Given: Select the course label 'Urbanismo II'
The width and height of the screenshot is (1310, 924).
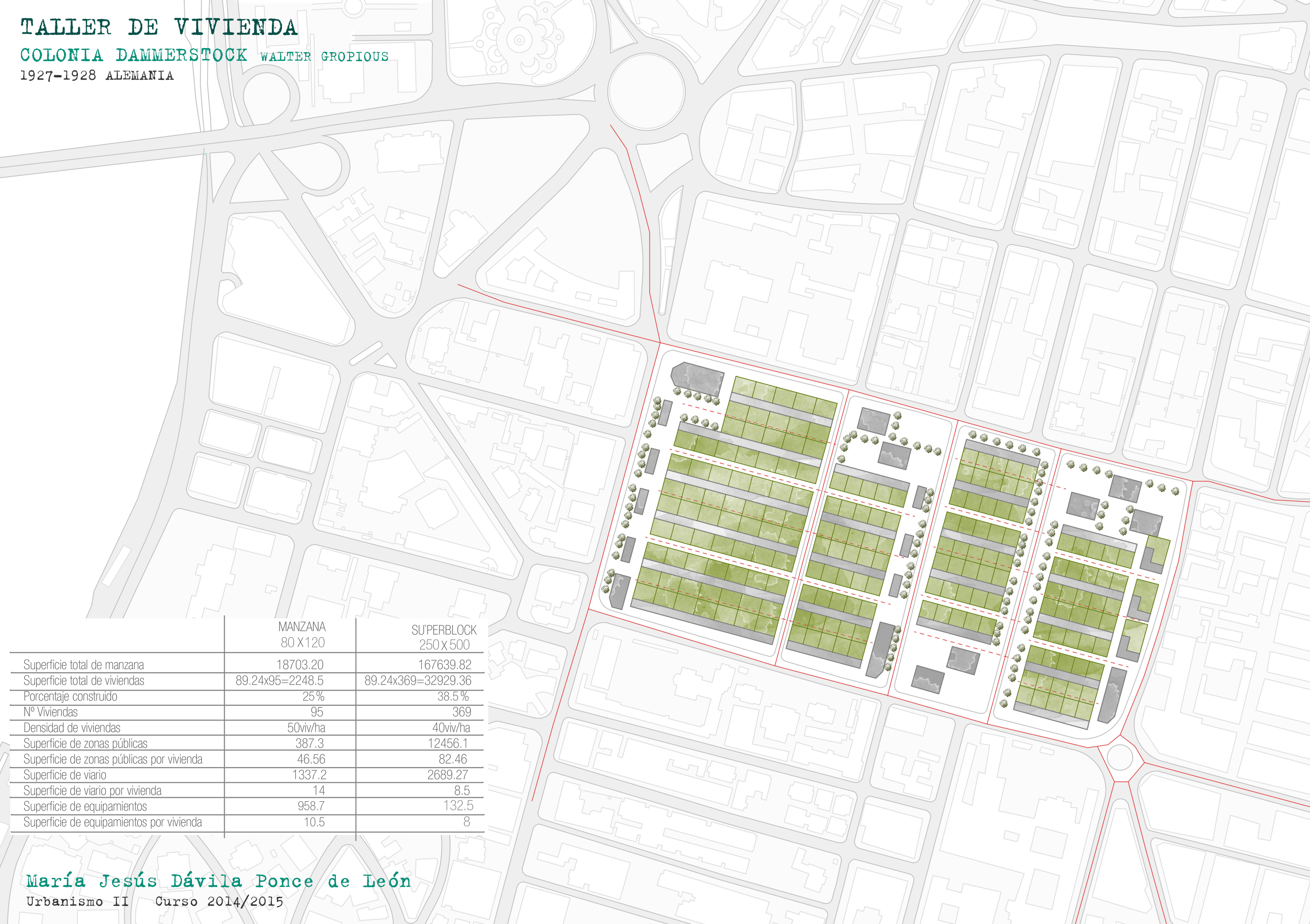Looking at the screenshot, I should (78, 902).
